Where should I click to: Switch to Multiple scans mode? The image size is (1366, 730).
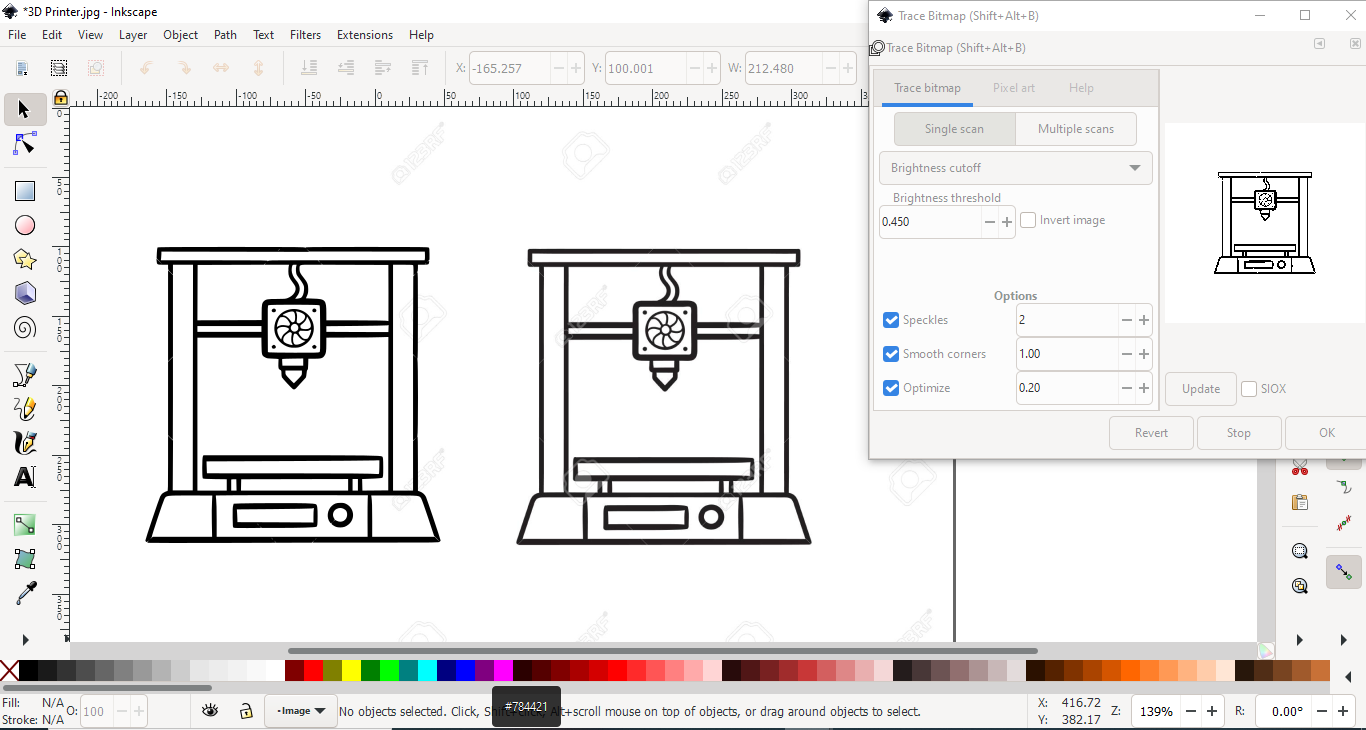coord(1075,128)
